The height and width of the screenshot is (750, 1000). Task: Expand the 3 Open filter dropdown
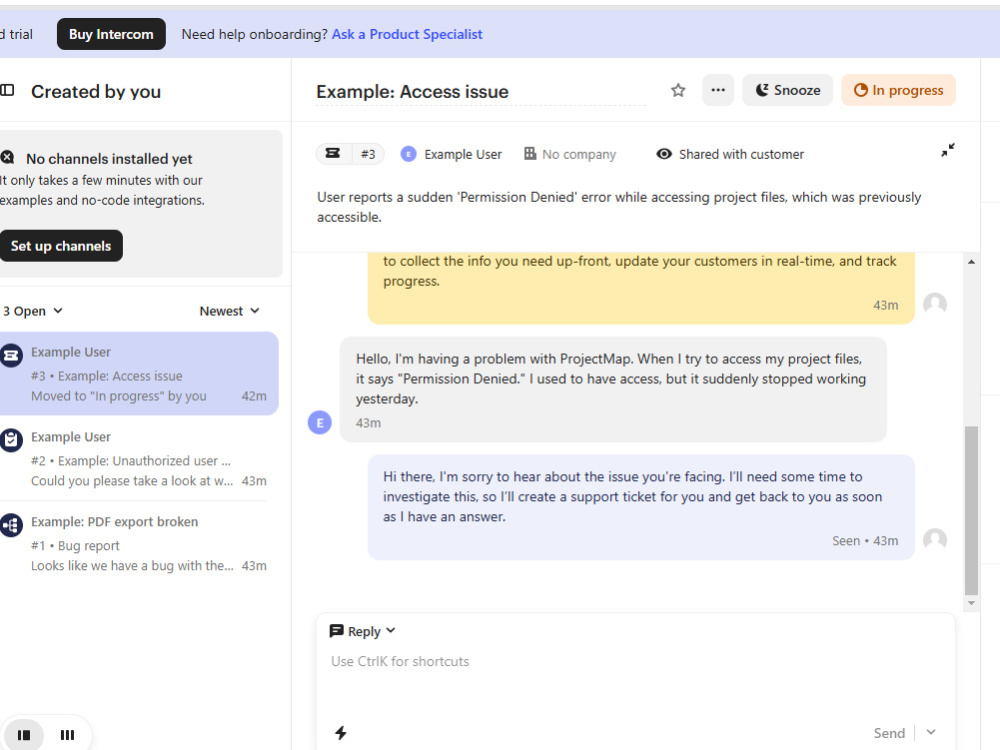pyautogui.click(x=33, y=311)
